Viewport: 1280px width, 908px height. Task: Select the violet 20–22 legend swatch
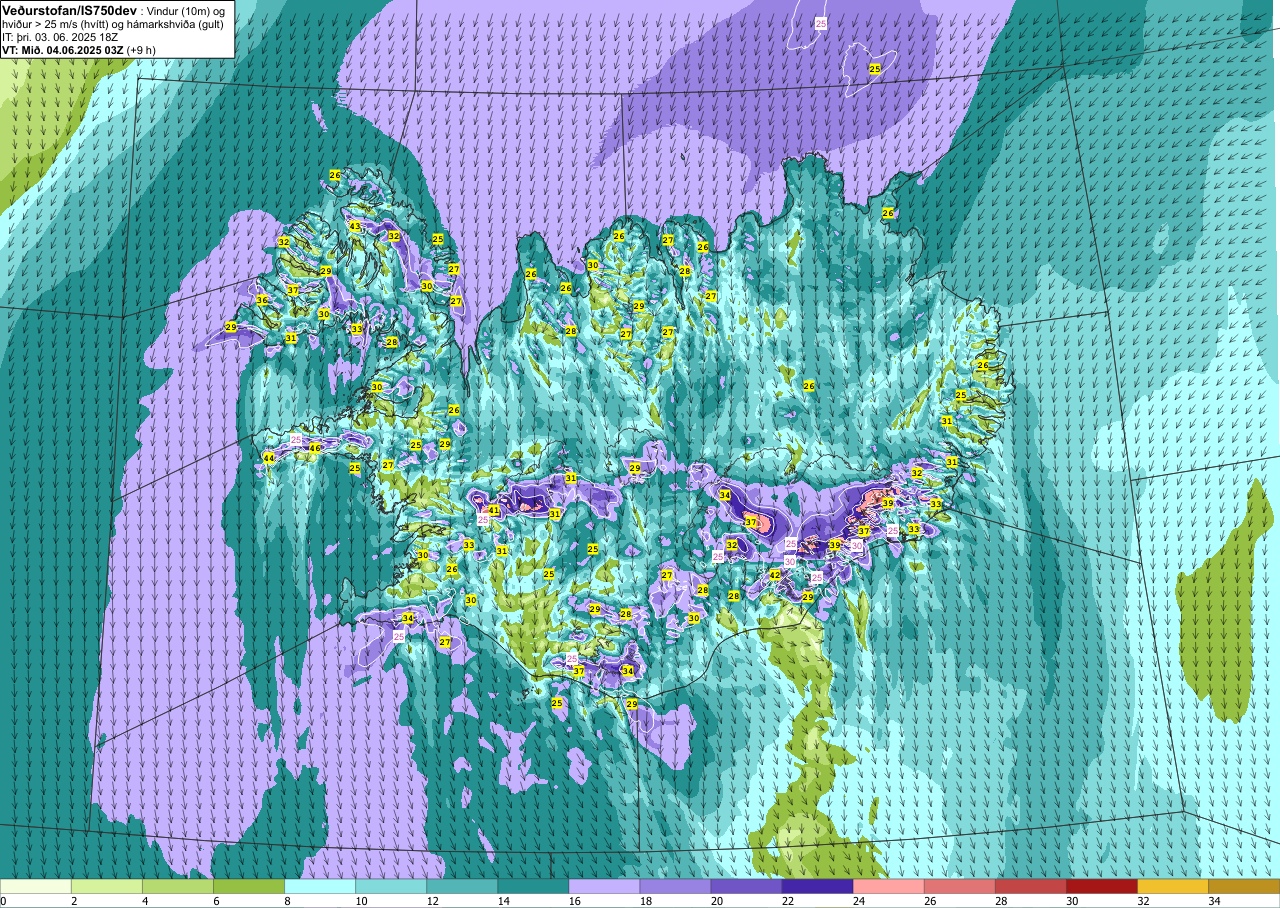(x=746, y=886)
